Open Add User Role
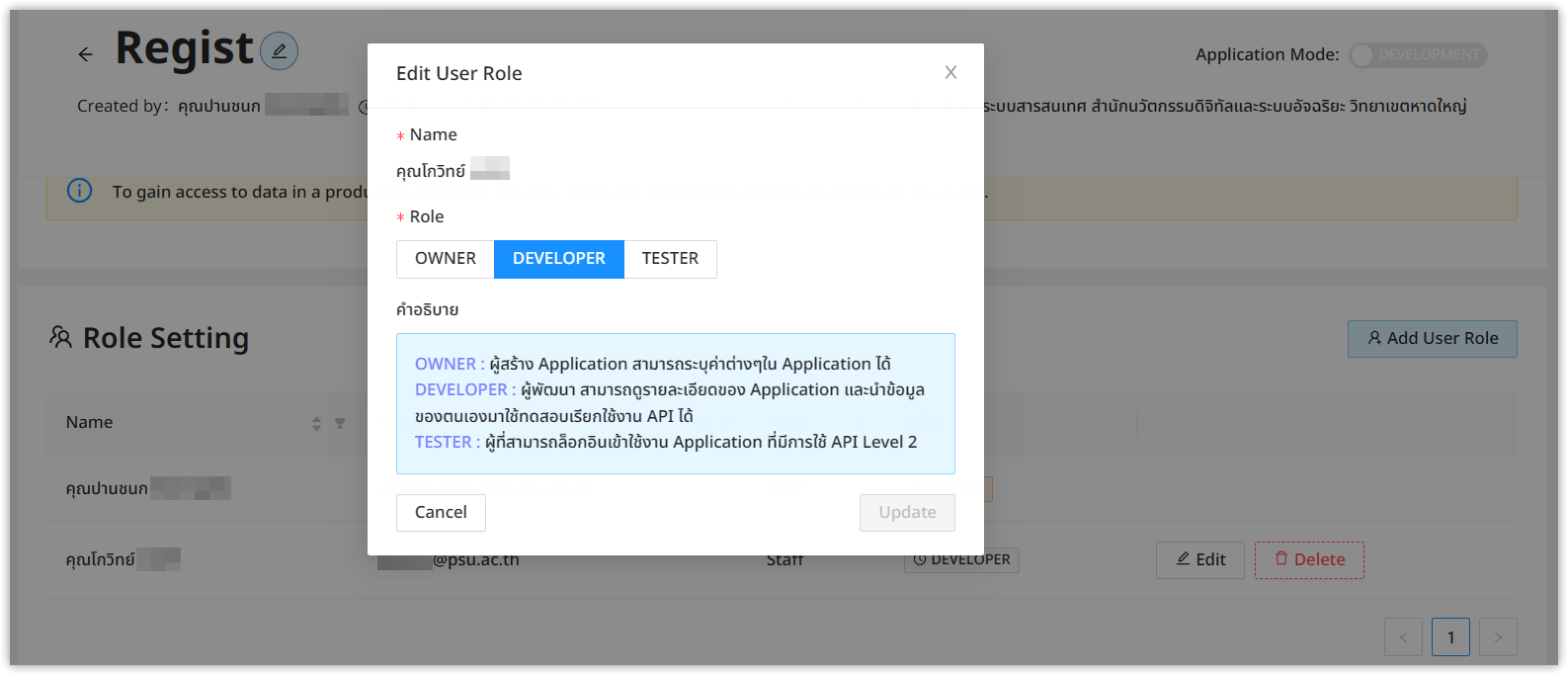Image resolution: width=1568 pixels, height=675 pixels. pos(1432,339)
